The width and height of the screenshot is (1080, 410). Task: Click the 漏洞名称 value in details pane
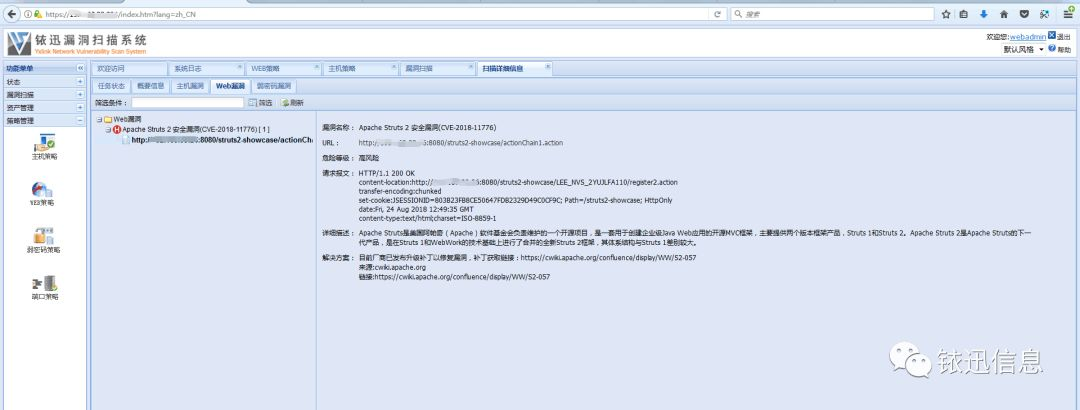click(427, 127)
